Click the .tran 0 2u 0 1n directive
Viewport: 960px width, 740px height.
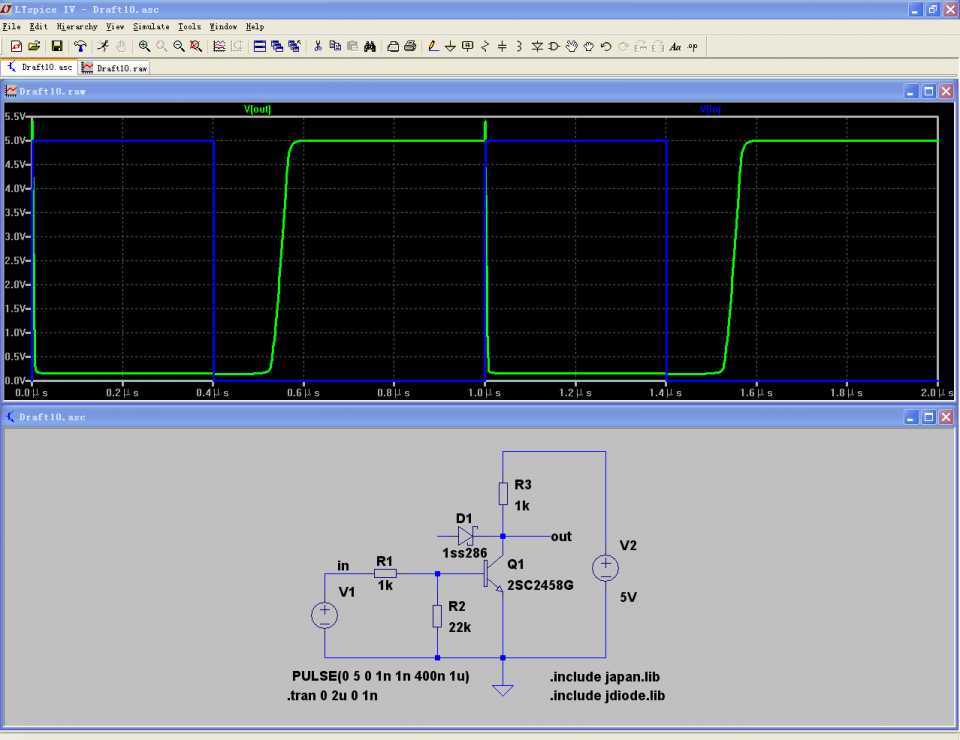(332, 695)
